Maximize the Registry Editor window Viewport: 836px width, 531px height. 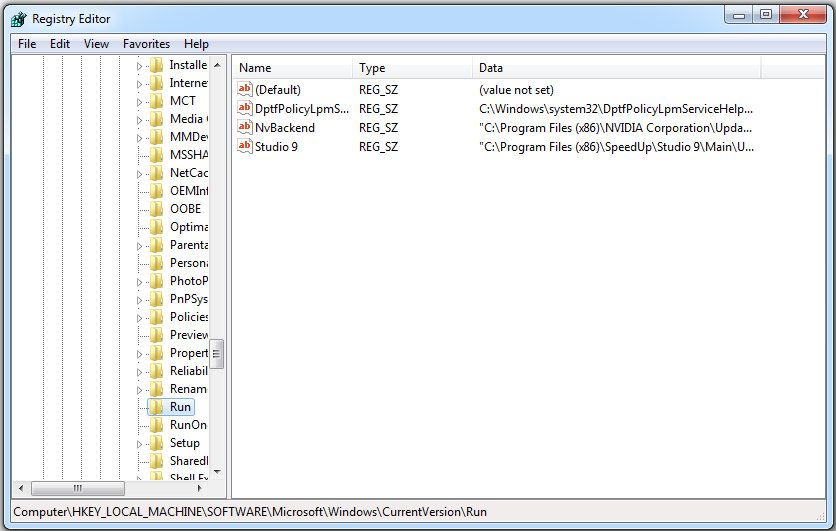click(766, 15)
